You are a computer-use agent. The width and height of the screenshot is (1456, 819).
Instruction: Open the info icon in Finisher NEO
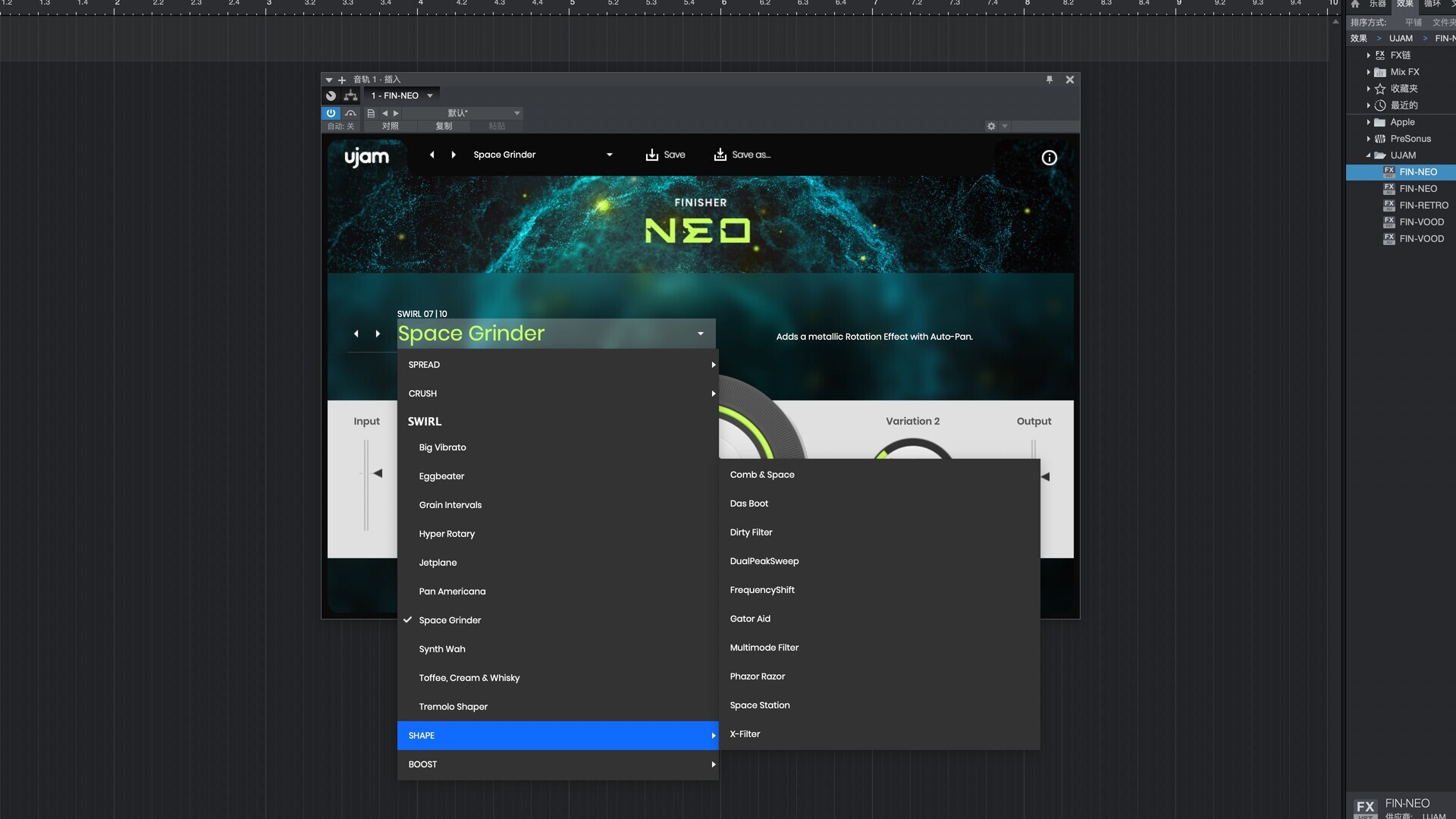click(1049, 158)
